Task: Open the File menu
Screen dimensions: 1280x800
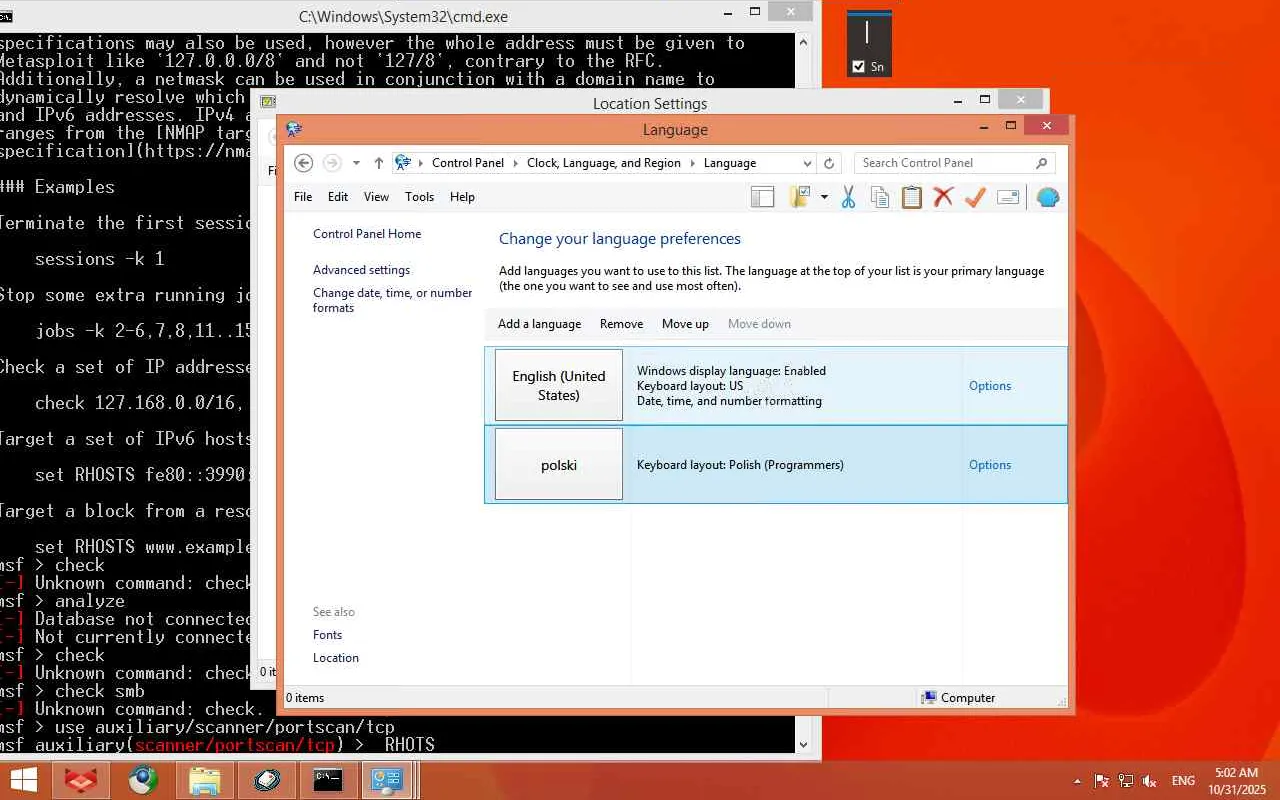Action: [303, 197]
